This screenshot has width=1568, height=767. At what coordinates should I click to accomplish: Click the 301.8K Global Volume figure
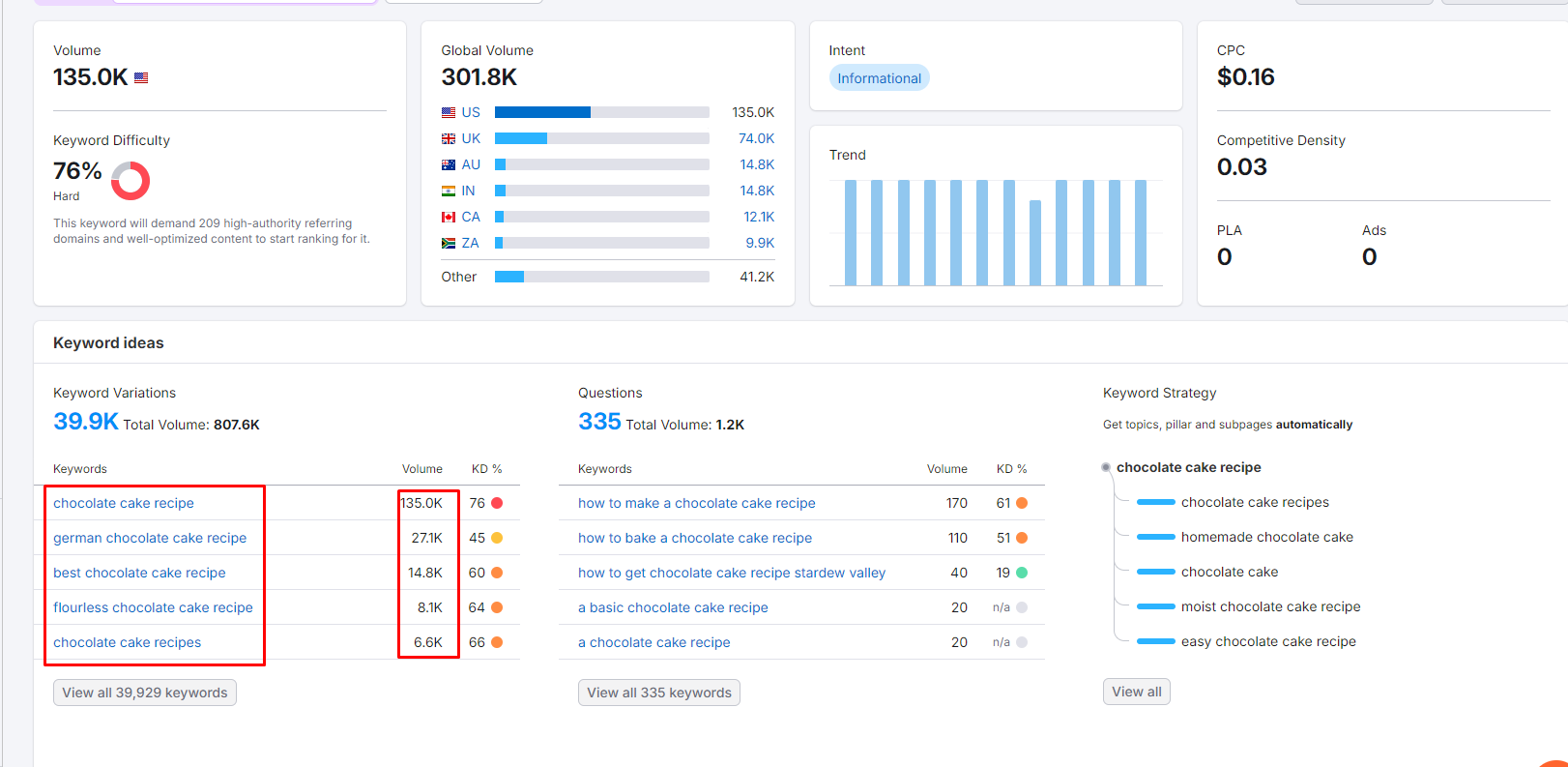479,77
